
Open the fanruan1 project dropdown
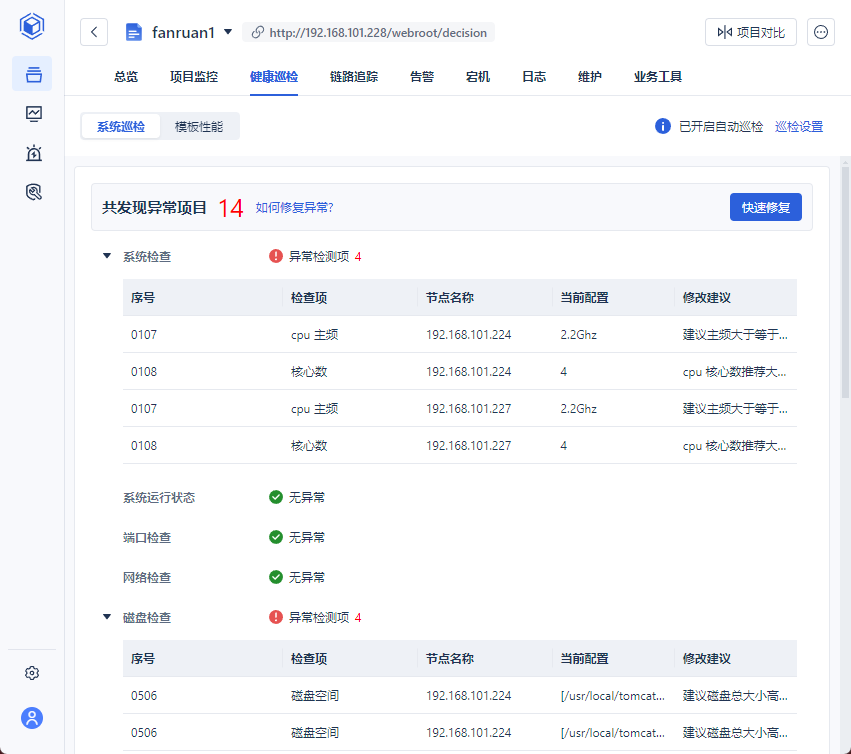coord(228,32)
